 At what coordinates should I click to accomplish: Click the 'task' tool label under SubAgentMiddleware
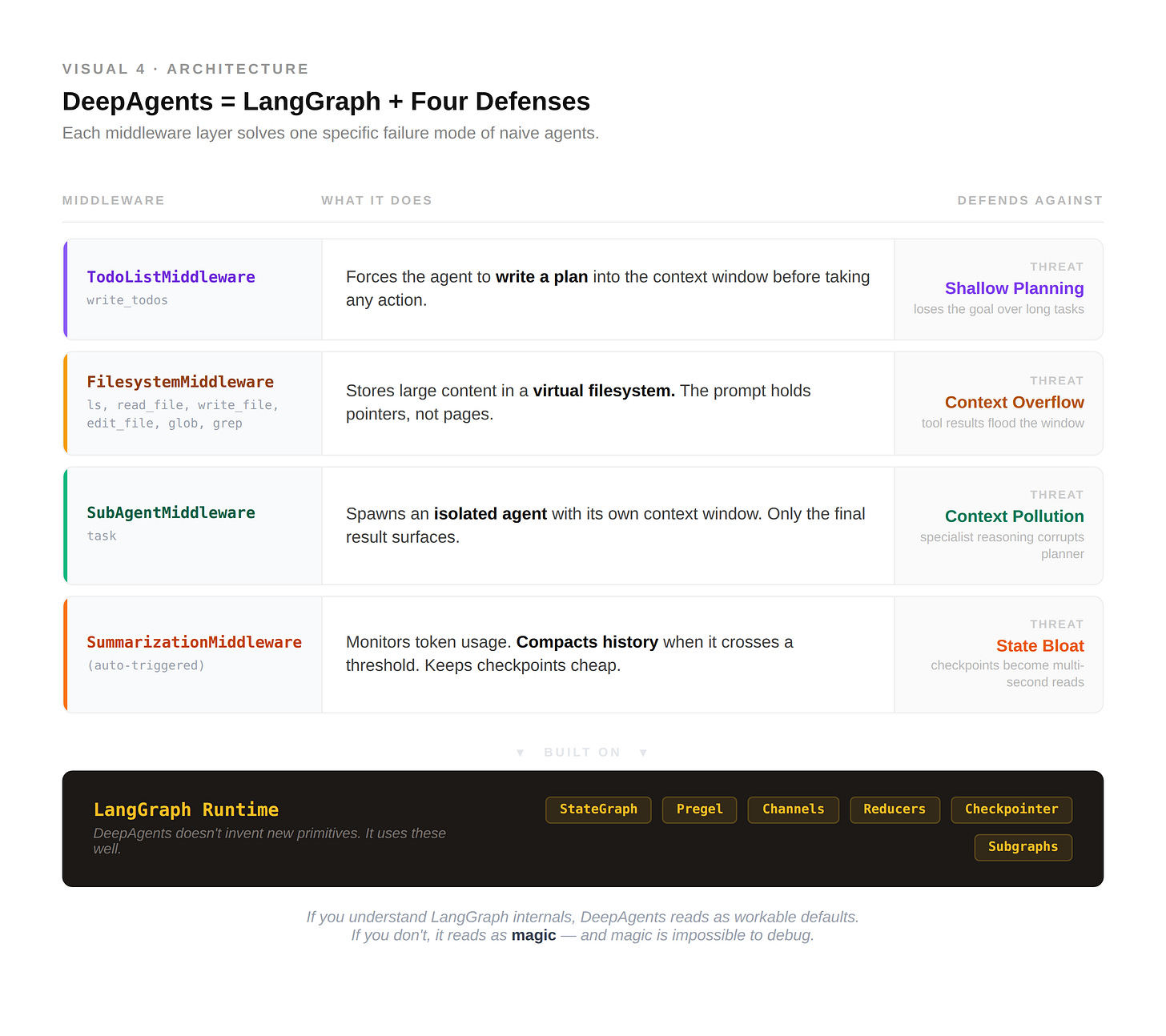point(102,536)
